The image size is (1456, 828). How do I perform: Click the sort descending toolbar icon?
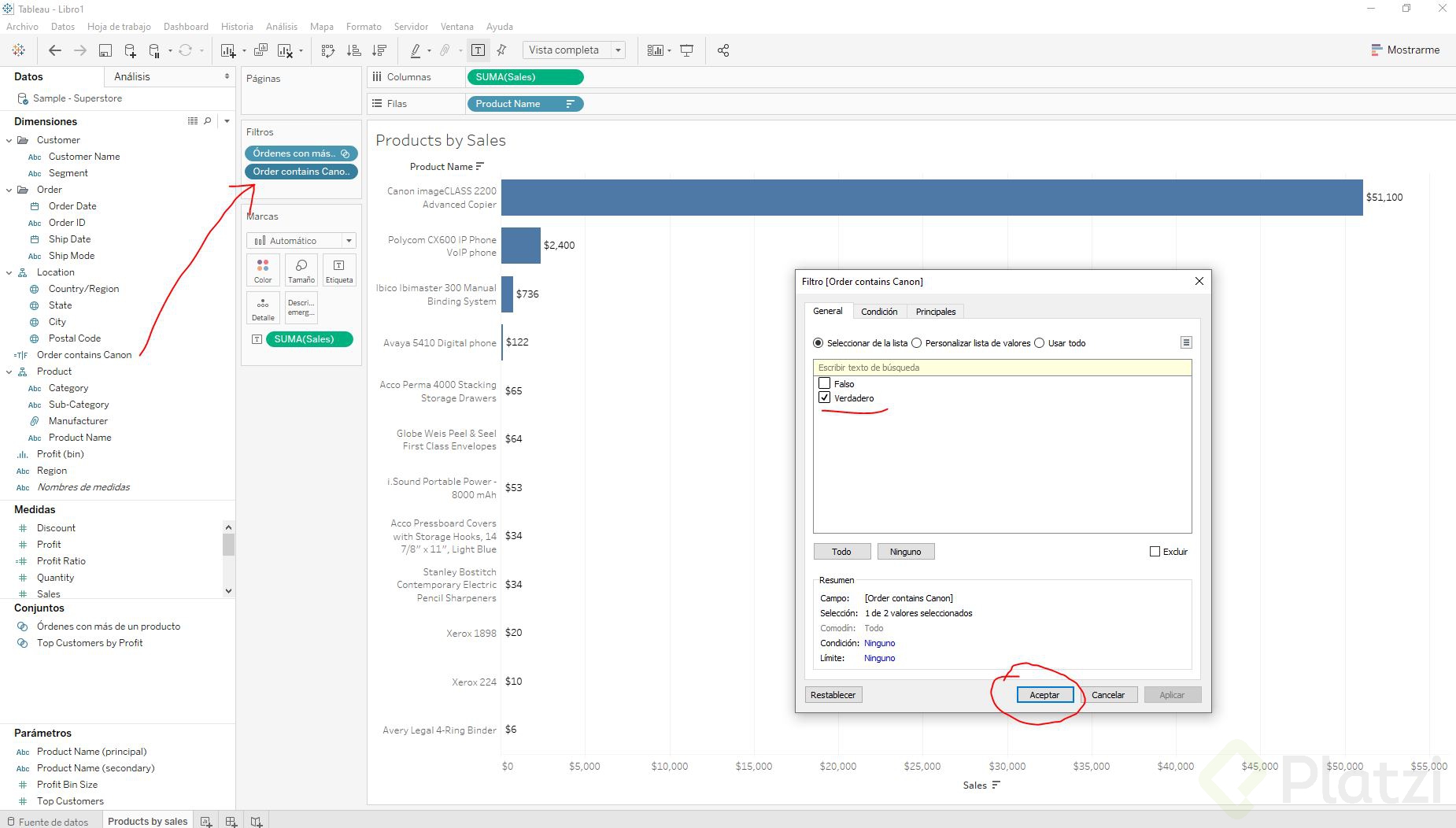click(379, 50)
